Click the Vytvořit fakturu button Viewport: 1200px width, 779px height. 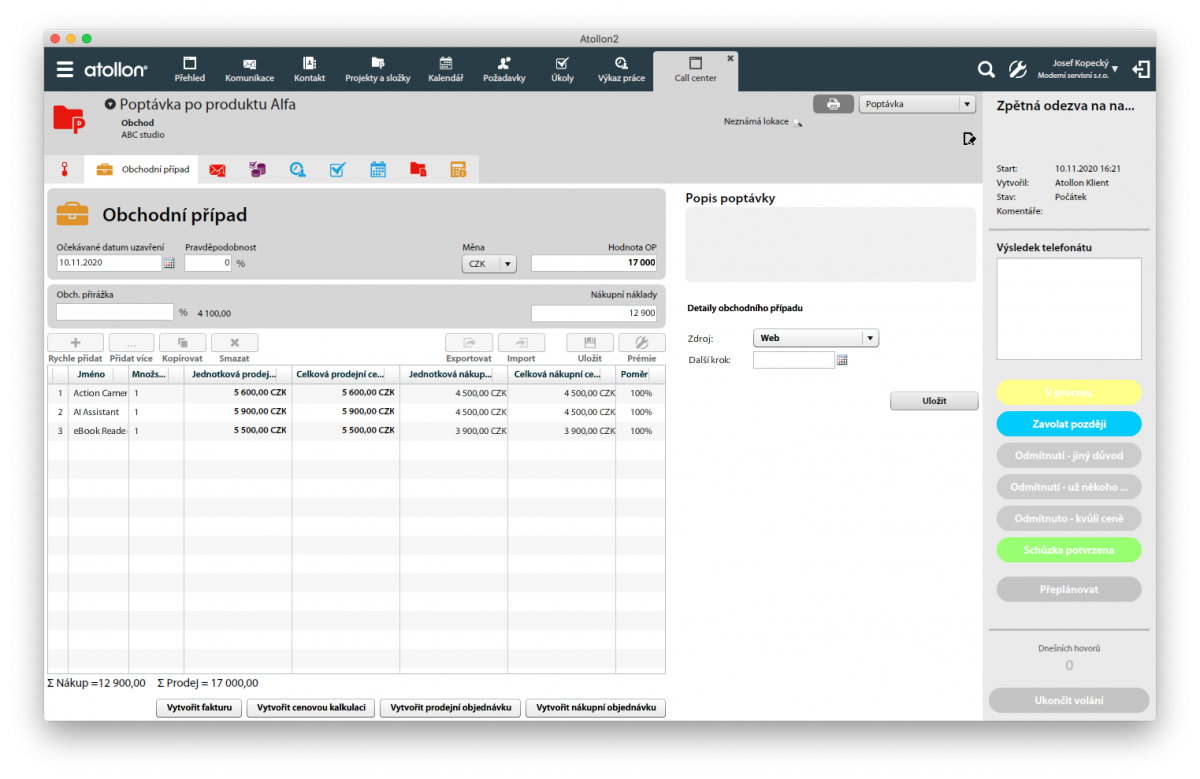point(199,708)
